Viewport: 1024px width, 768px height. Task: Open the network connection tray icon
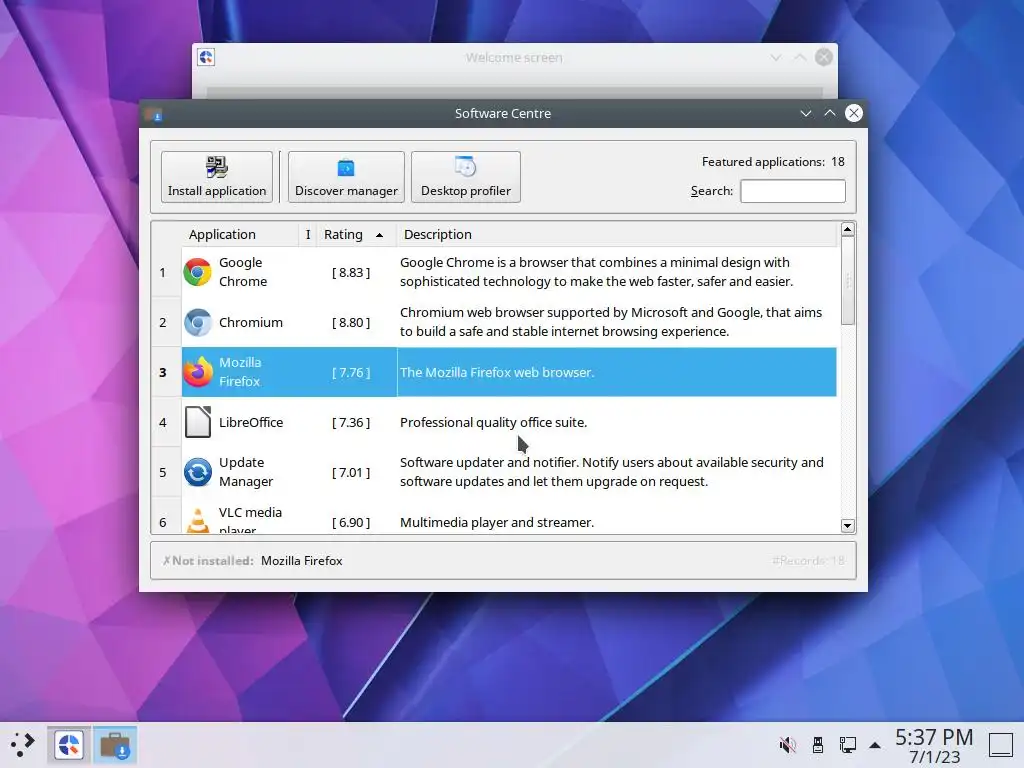848,745
